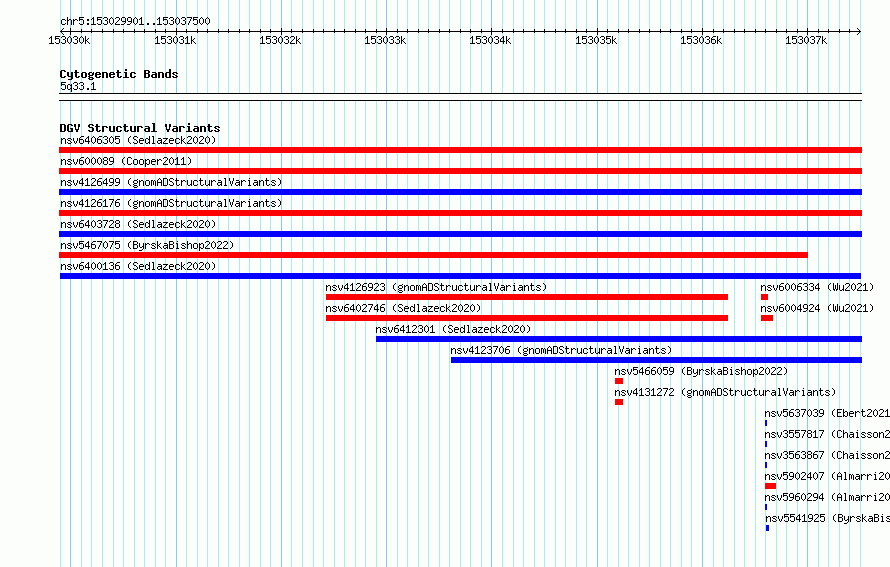Screen dimensions: 890x567
Task: Click the chr5:153029901..153037500 region label
Action: (x=135, y=21)
